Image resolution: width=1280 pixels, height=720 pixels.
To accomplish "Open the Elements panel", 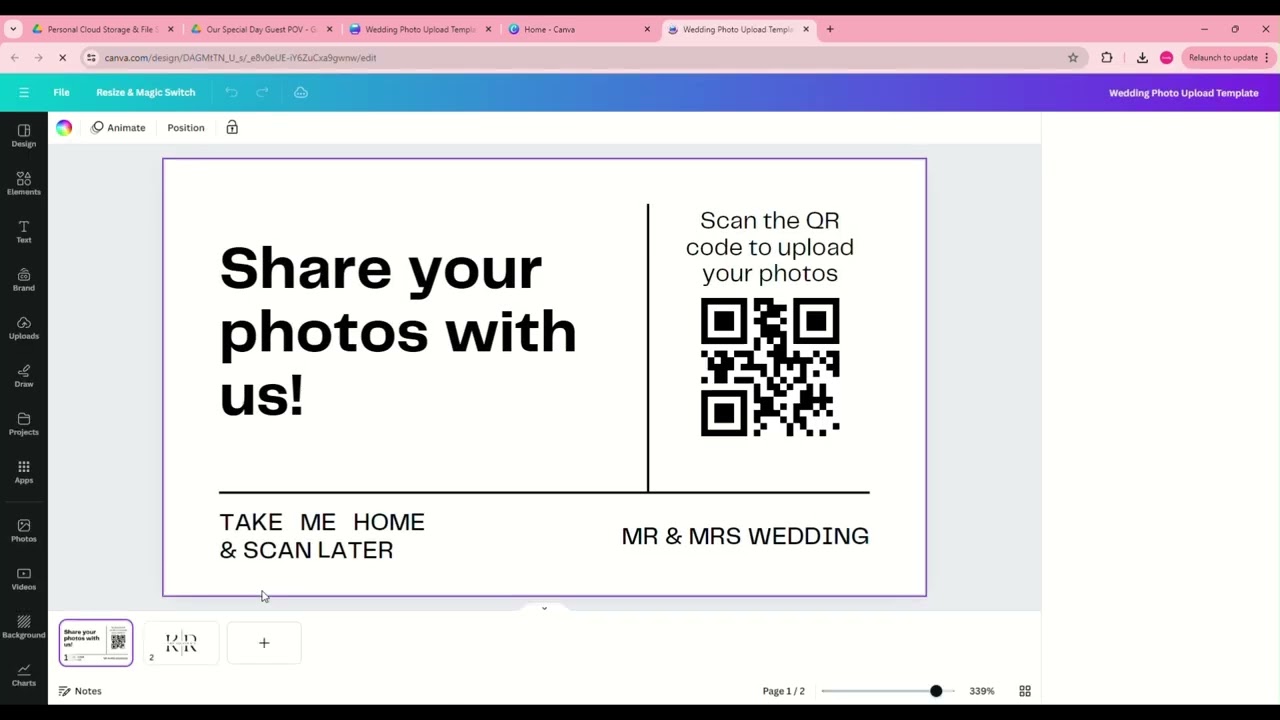I will (x=24, y=184).
